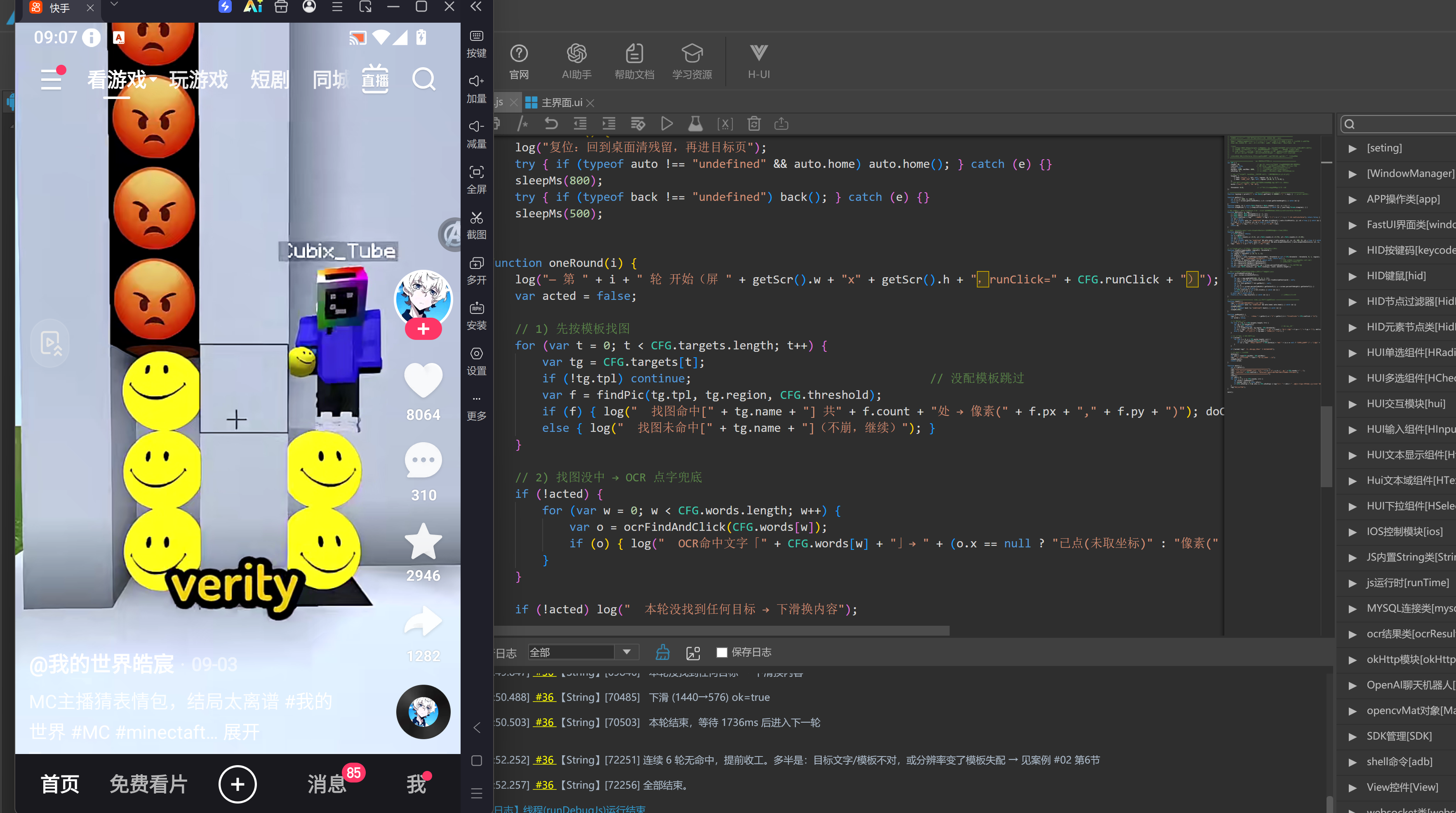The image size is (1456, 813).
Task: Click the clear log broom icon
Action: [662, 653]
